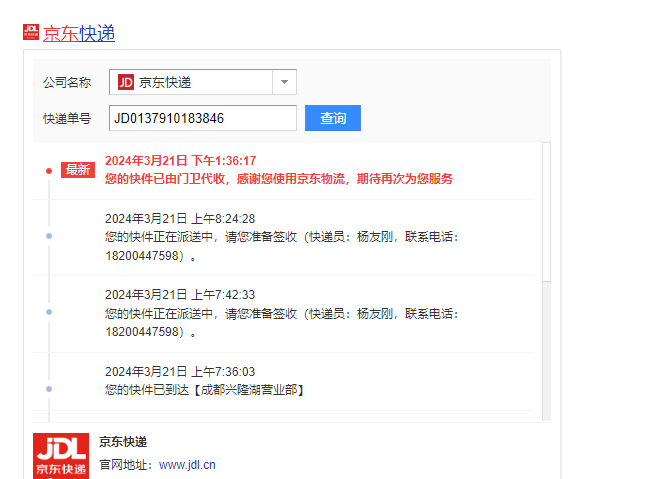
Task: Open the 京东快递 title link
Action: [79, 33]
